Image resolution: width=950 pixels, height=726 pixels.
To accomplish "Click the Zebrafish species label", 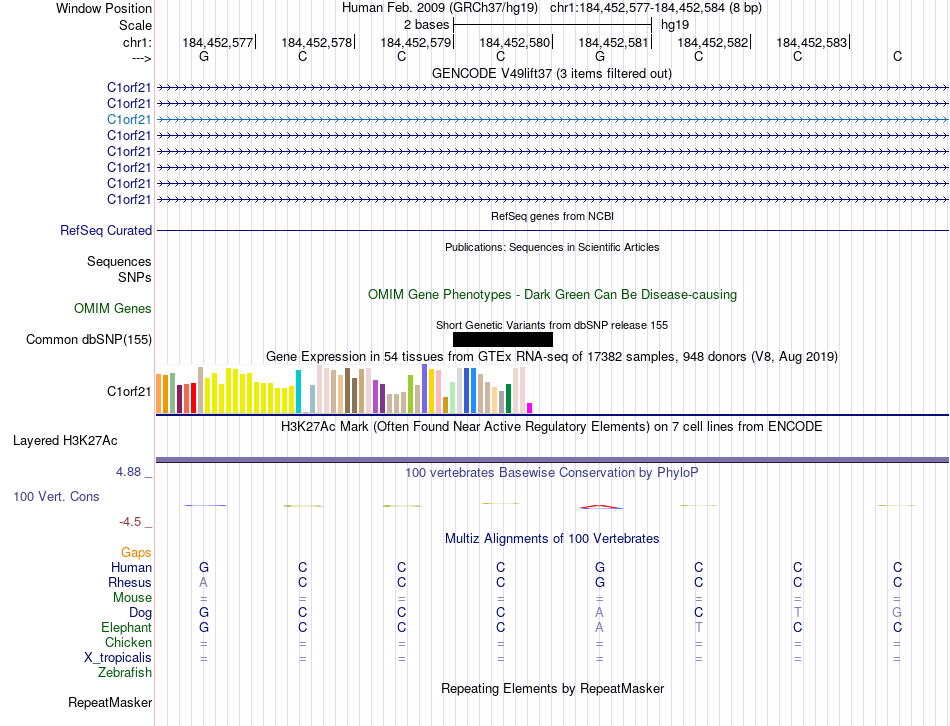I will (125, 673).
